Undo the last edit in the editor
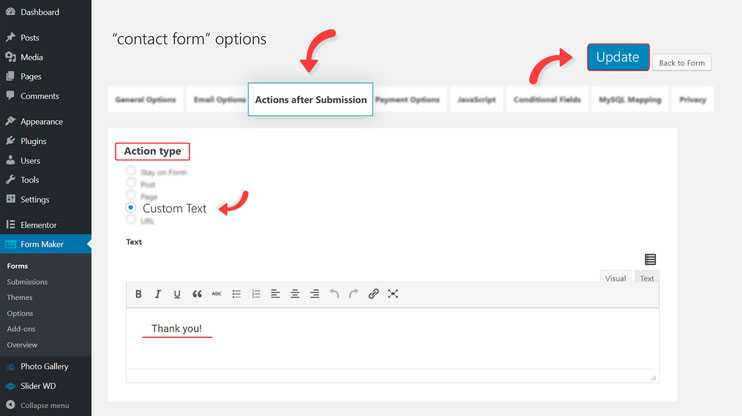 (334, 294)
